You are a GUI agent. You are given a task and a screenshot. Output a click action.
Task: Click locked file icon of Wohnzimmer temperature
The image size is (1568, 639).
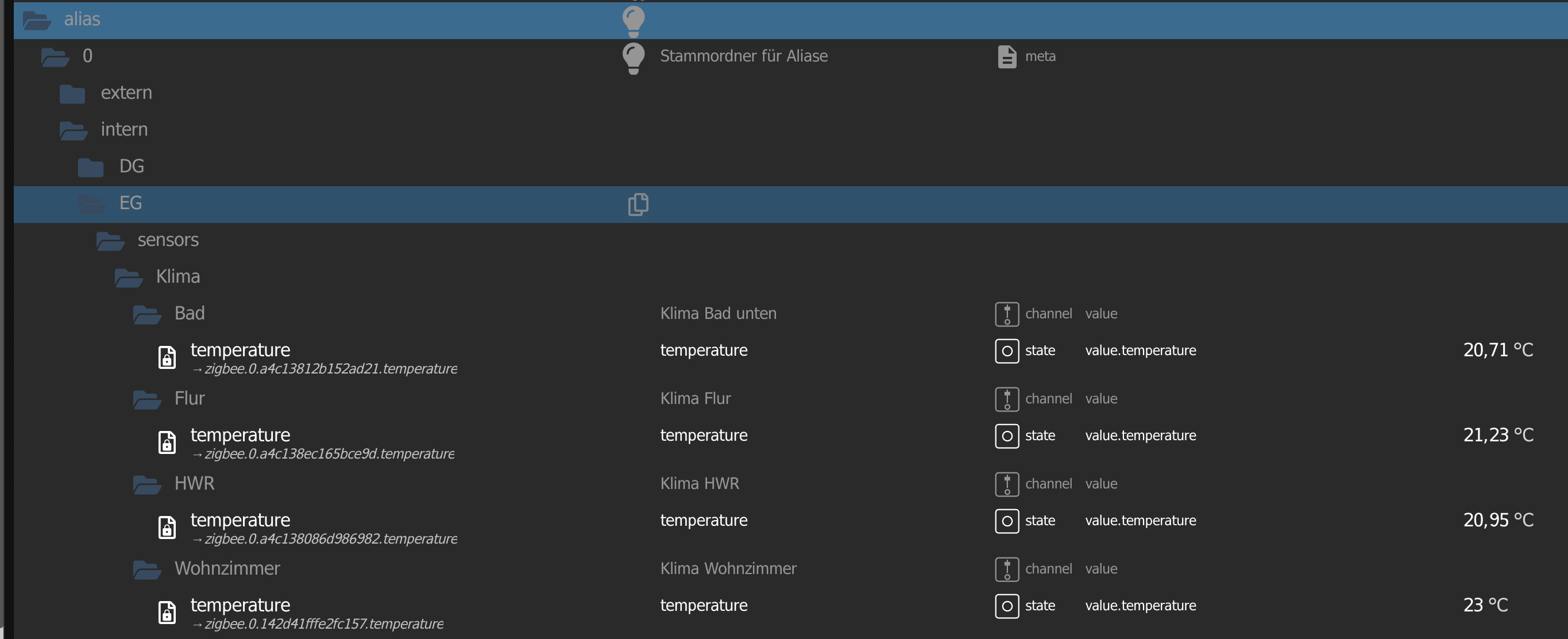pos(167,612)
